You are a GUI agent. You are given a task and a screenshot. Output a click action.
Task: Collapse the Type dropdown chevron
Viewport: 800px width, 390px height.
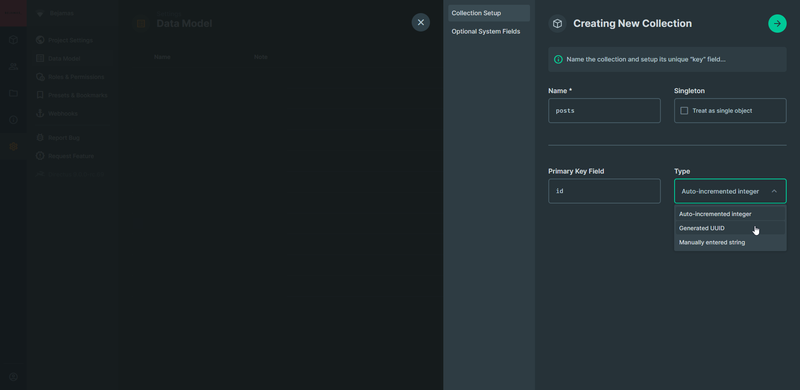point(774,191)
